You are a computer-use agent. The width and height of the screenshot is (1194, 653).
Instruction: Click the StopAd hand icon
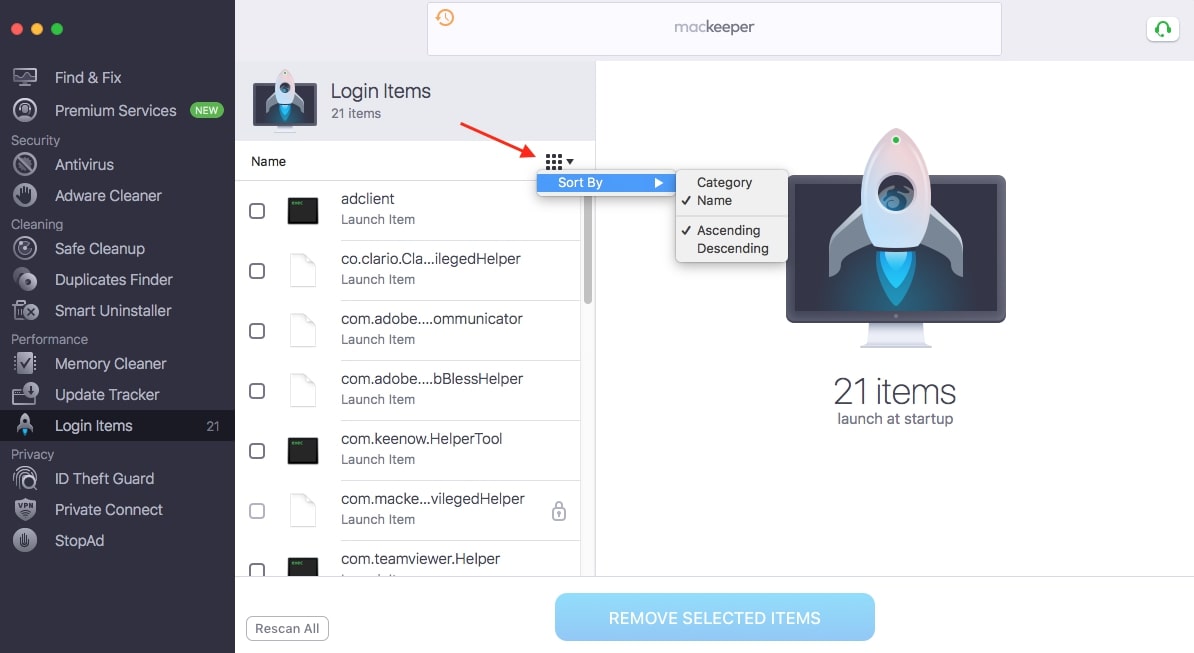point(24,540)
